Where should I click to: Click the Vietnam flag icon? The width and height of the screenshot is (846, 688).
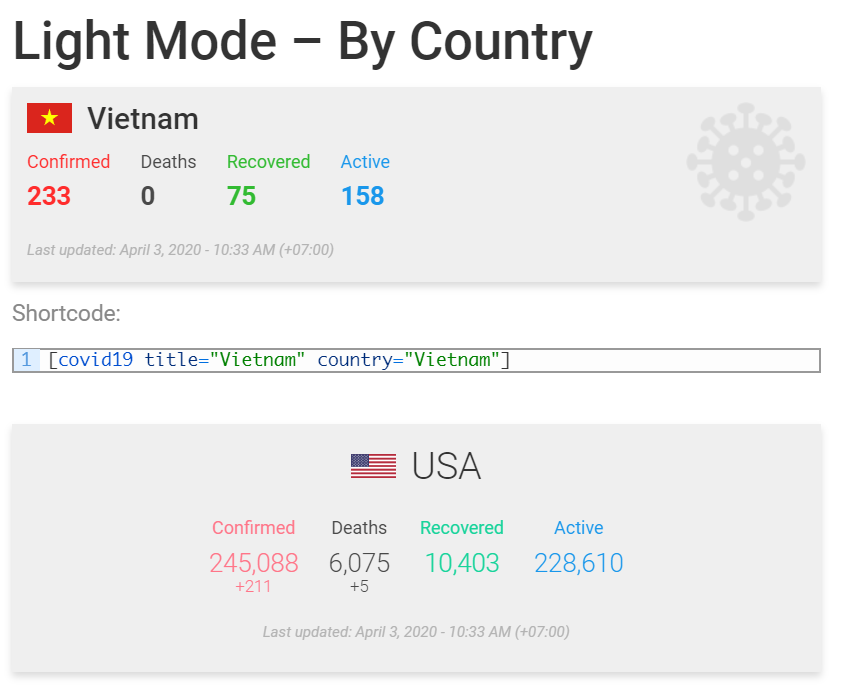(49, 119)
